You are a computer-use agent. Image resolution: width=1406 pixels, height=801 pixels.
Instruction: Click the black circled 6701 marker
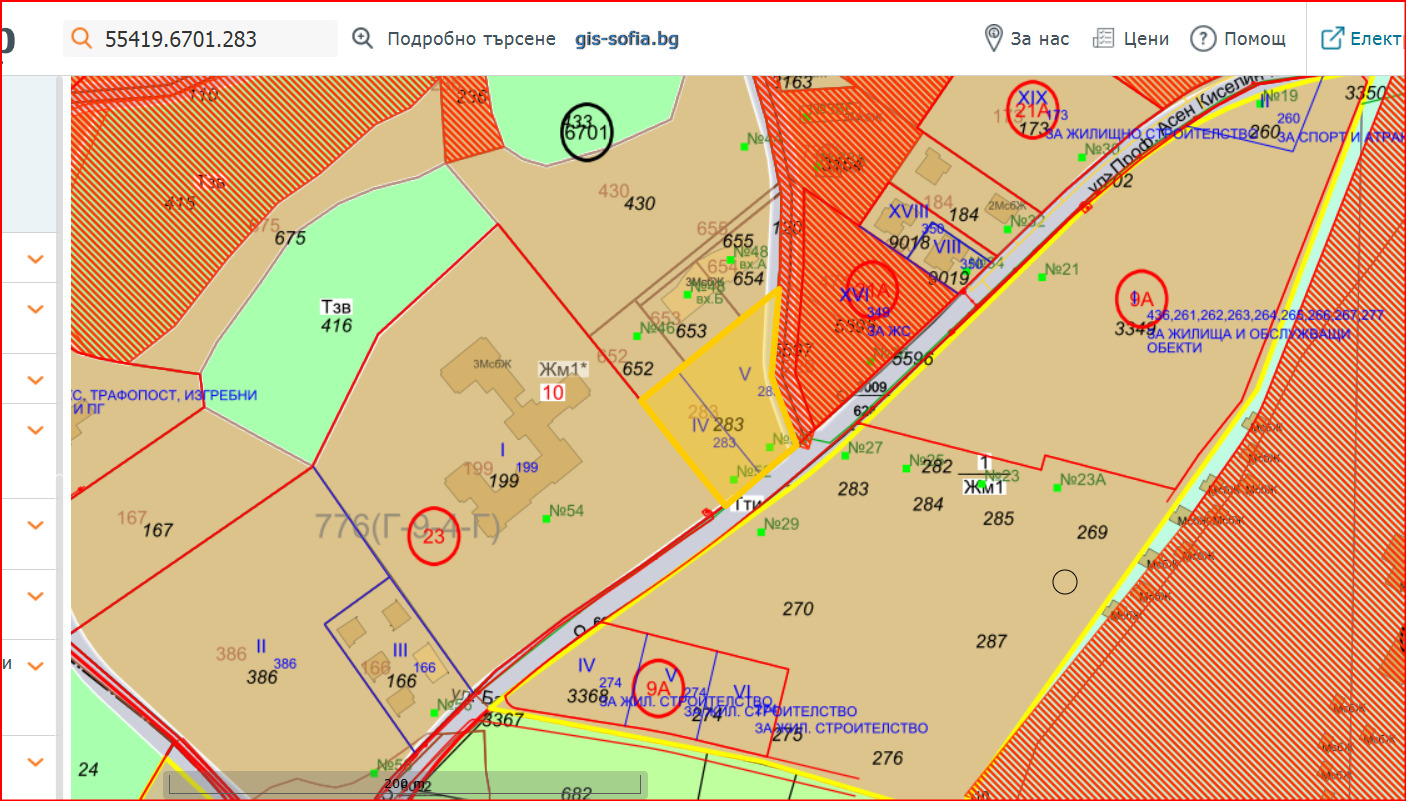pyautogui.click(x=586, y=132)
